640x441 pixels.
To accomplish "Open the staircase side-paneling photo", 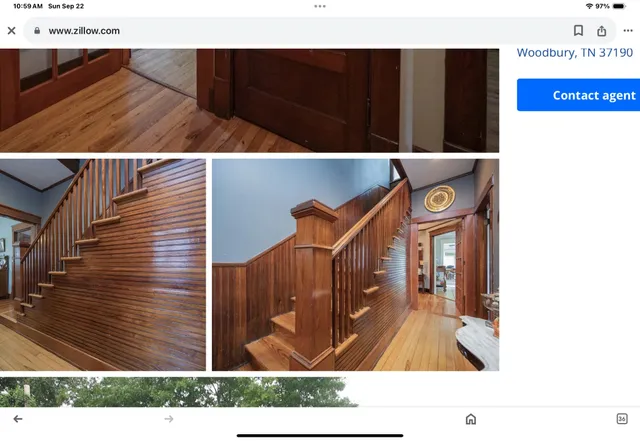I will [103, 264].
